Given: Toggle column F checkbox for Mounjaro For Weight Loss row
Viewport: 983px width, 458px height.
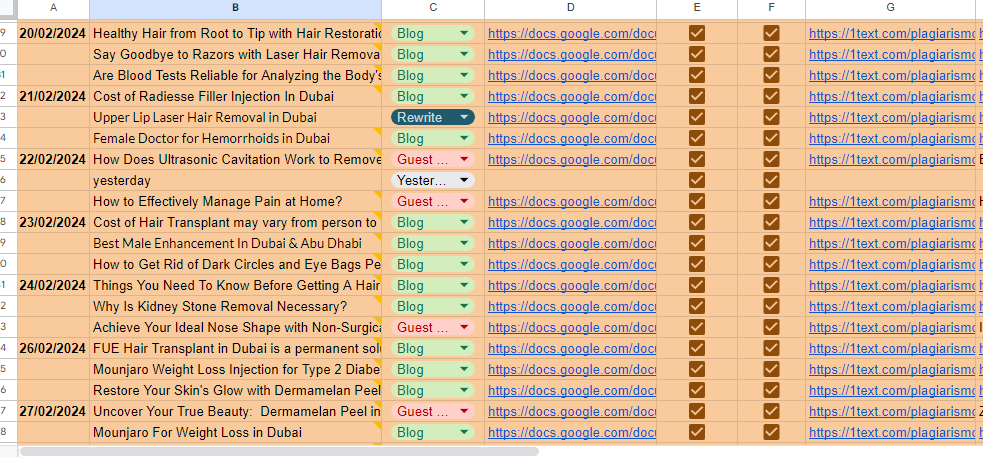Looking at the screenshot, I should coord(771,432).
